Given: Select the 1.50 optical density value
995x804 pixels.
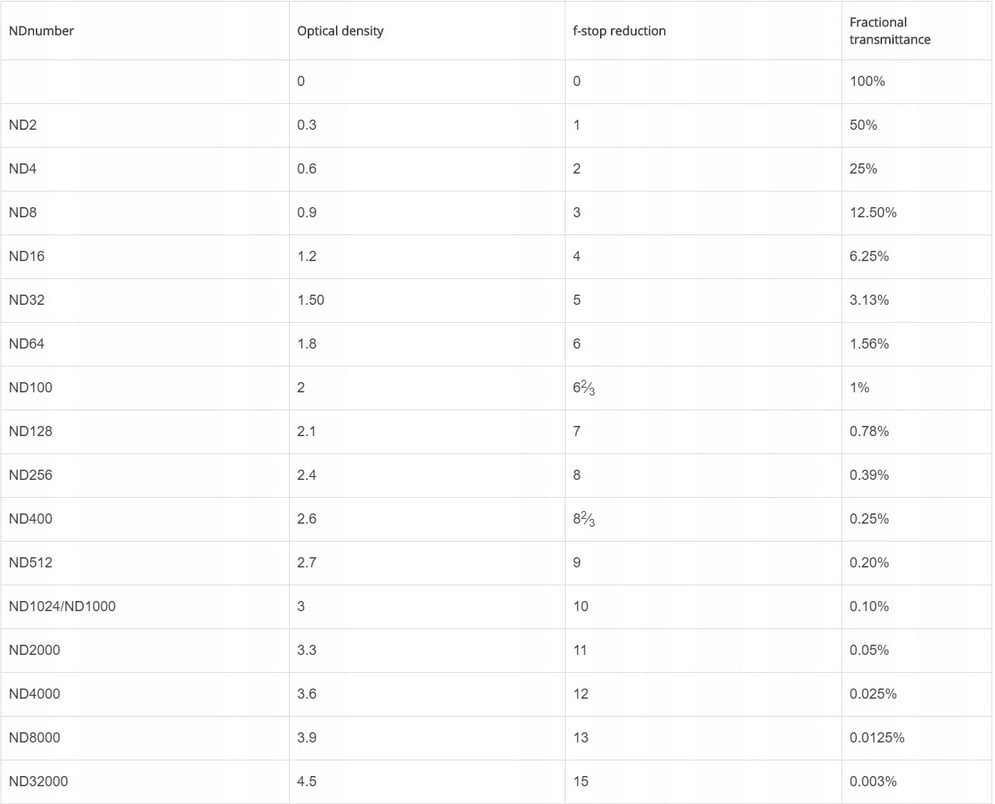Looking at the screenshot, I should coord(310,300).
